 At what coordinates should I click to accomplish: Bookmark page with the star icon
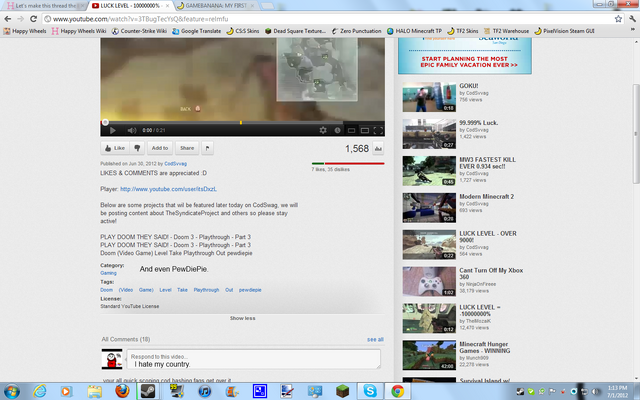click(618, 19)
